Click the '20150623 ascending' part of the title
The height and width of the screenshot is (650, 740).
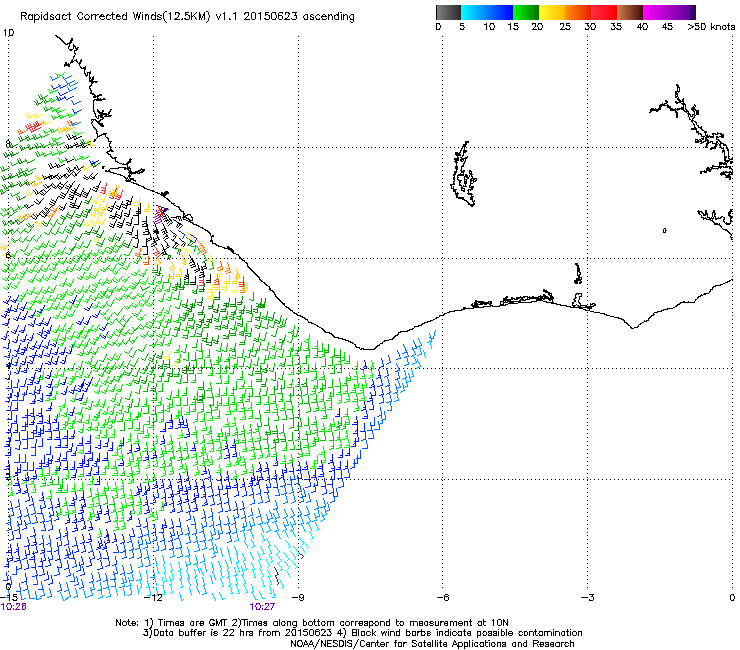[x=299, y=17]
